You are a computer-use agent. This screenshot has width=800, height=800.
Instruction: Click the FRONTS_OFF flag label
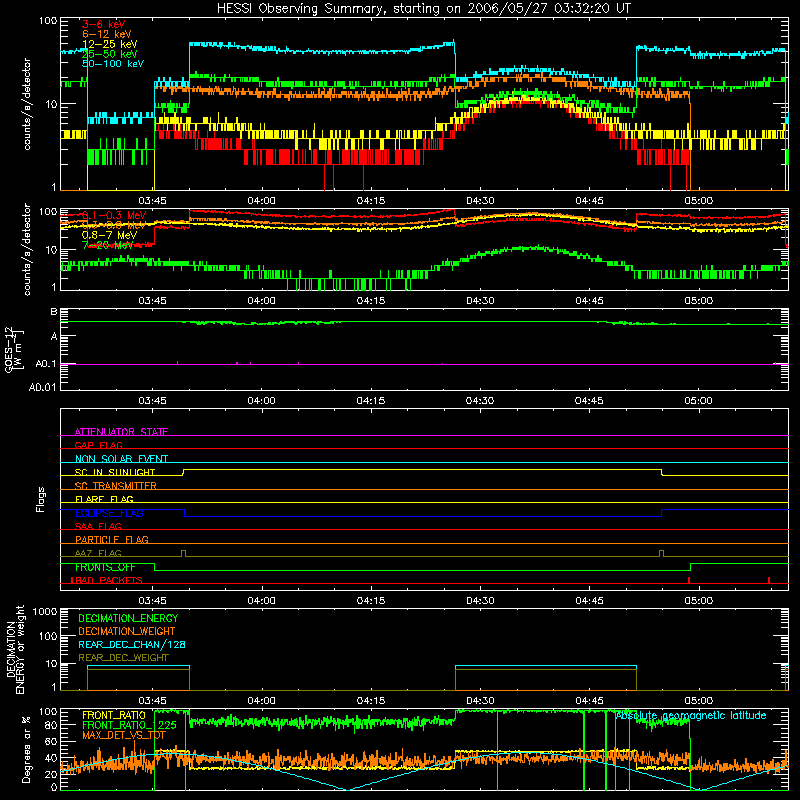(x=105, y=567)
